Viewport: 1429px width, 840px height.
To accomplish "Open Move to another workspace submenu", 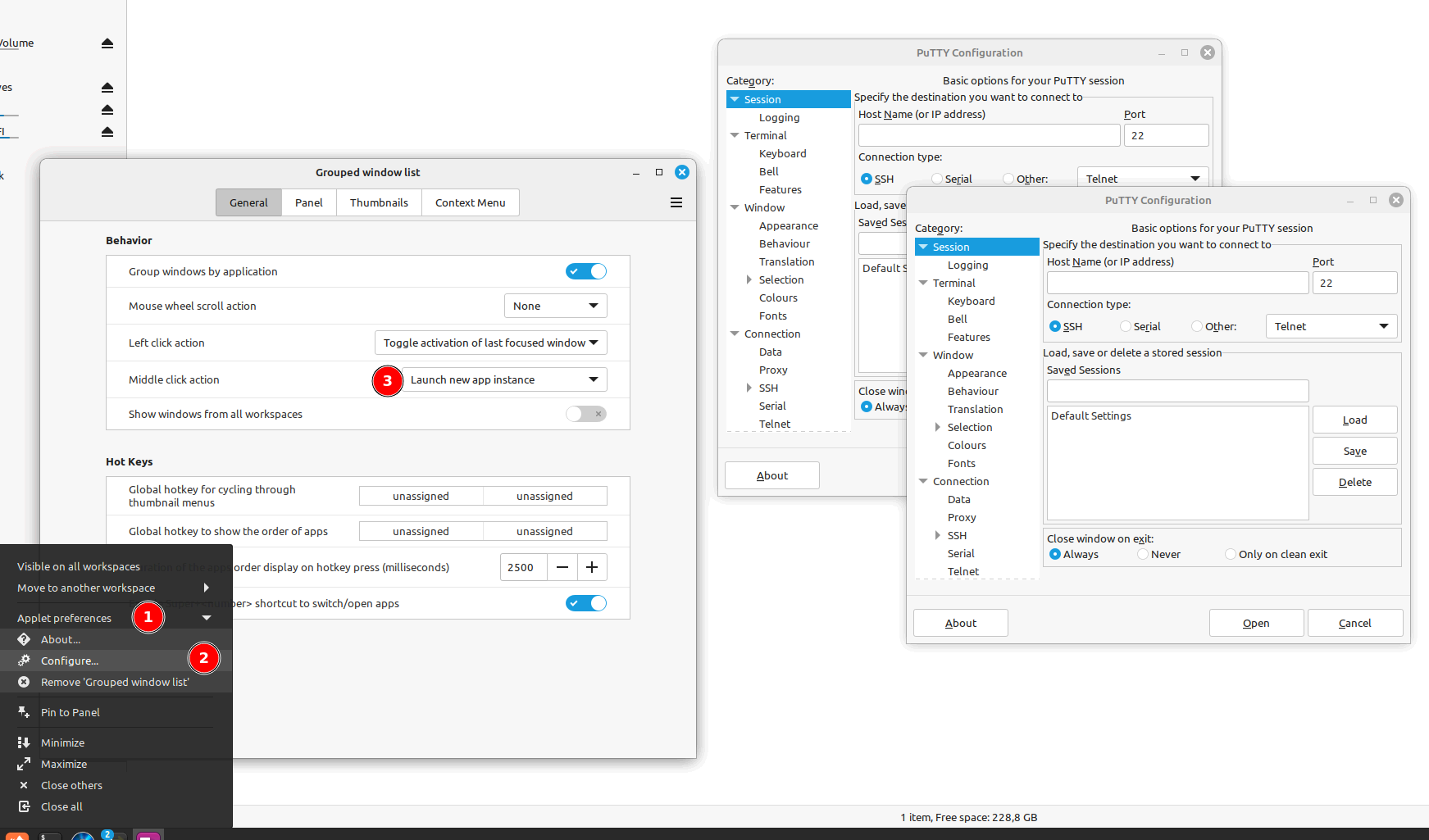I will pyautogui.click(x=116, y=588).
